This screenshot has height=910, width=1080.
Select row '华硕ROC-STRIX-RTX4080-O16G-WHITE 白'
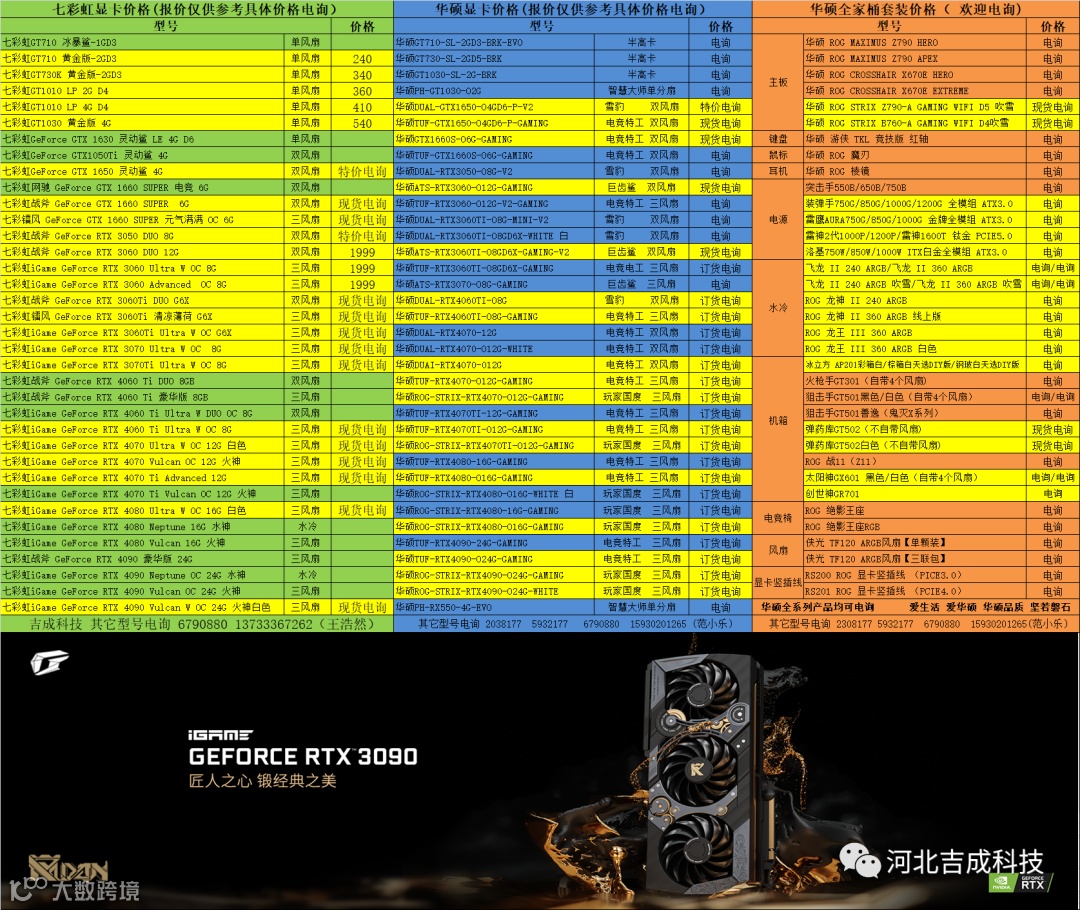[x=572, y=494]
